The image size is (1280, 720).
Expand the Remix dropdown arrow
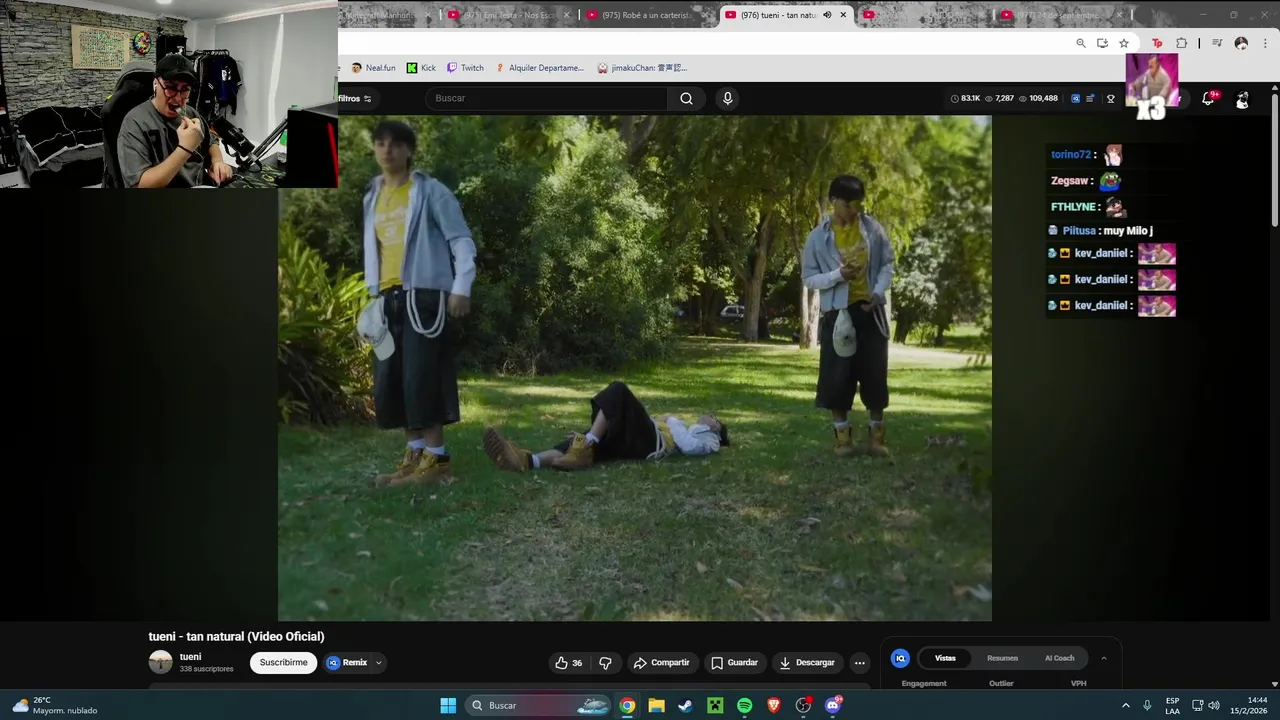[378, 663]
